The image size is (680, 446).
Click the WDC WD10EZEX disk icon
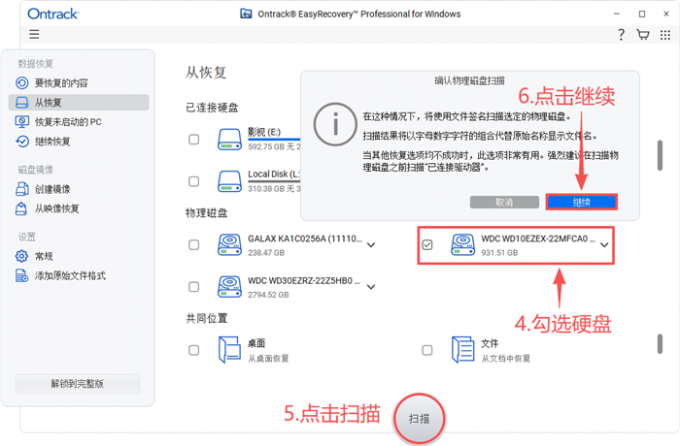[463, 245]
